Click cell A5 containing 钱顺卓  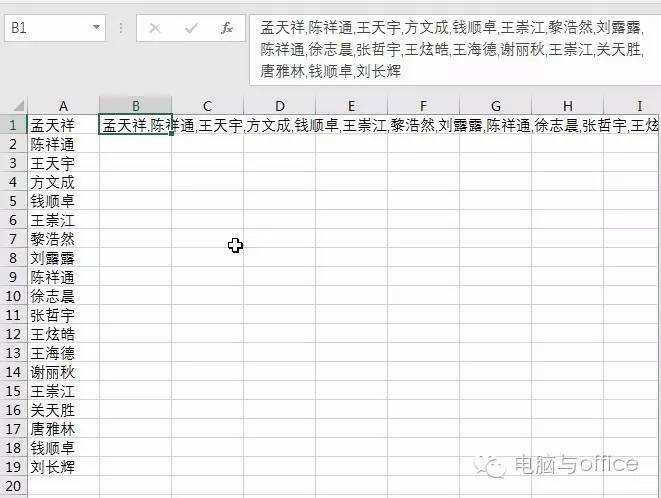pos(63,201)
